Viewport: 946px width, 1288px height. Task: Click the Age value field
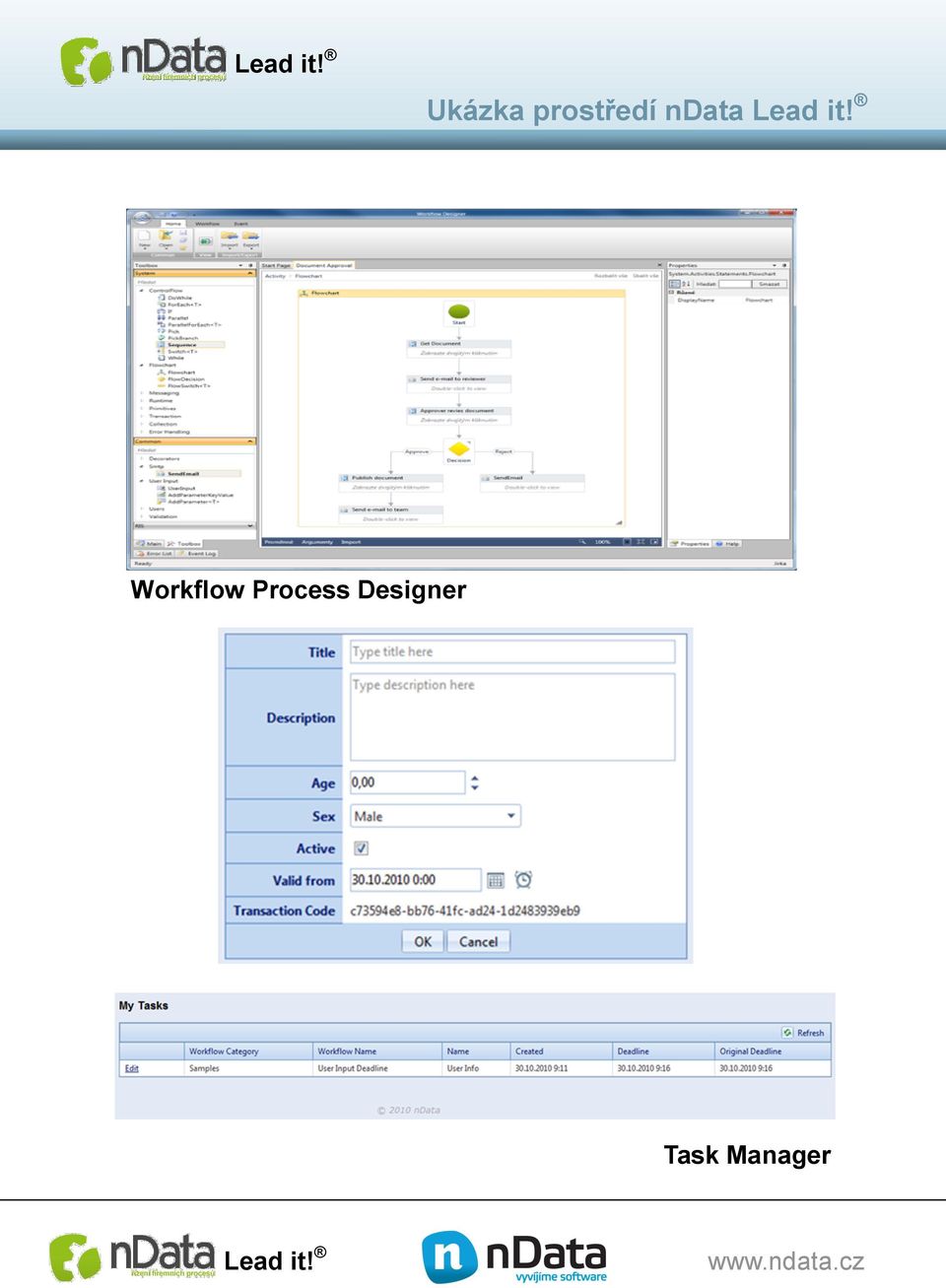pos(407,782)
